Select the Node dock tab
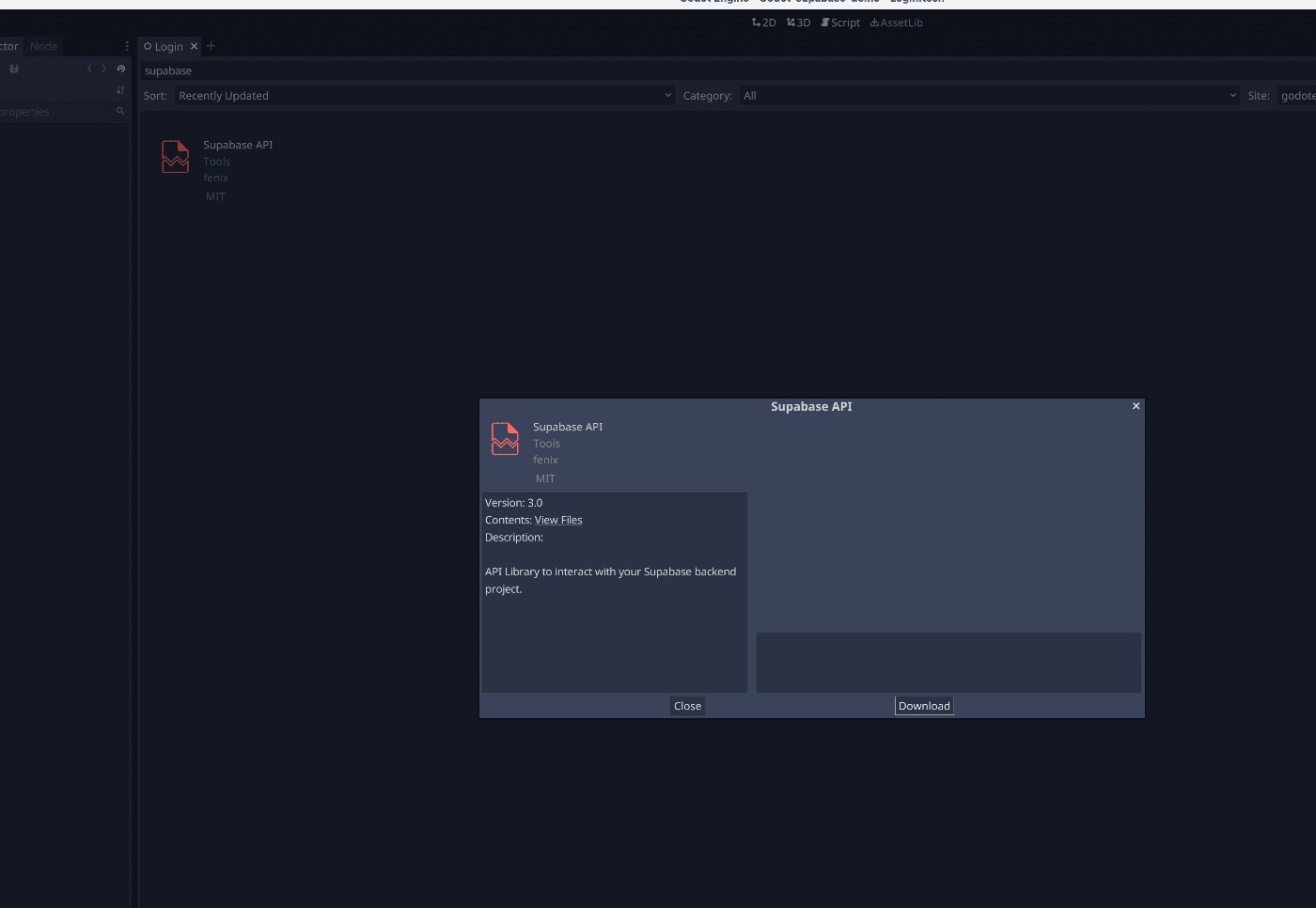 pos(43,46)
